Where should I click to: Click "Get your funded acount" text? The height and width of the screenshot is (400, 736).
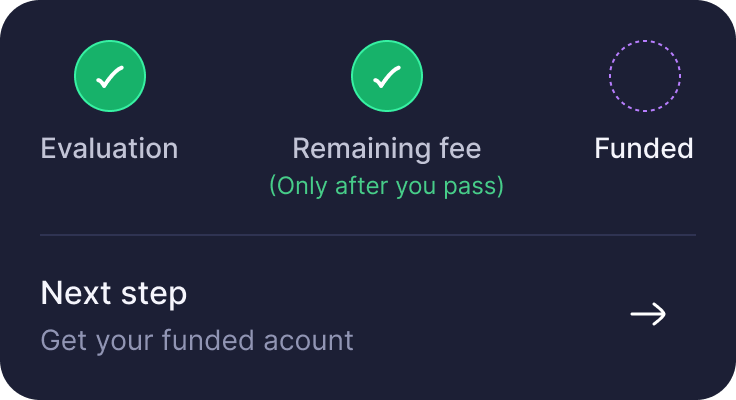[197, 341]
